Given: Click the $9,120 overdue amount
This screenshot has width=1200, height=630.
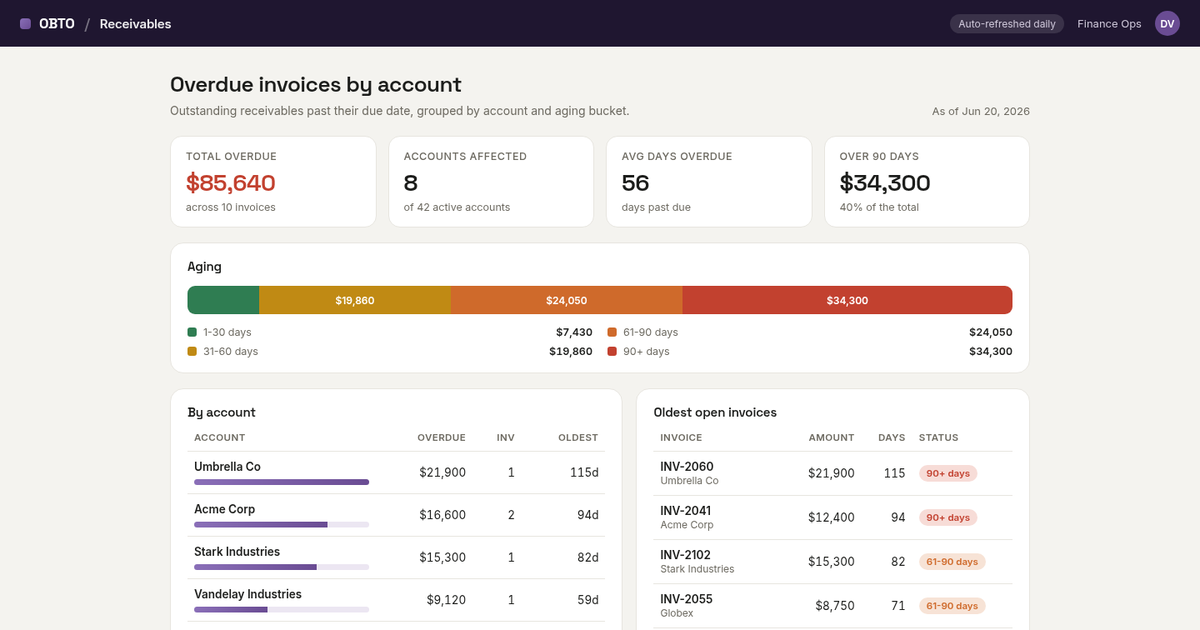Looking at the screenshot, I should (446, 600).
